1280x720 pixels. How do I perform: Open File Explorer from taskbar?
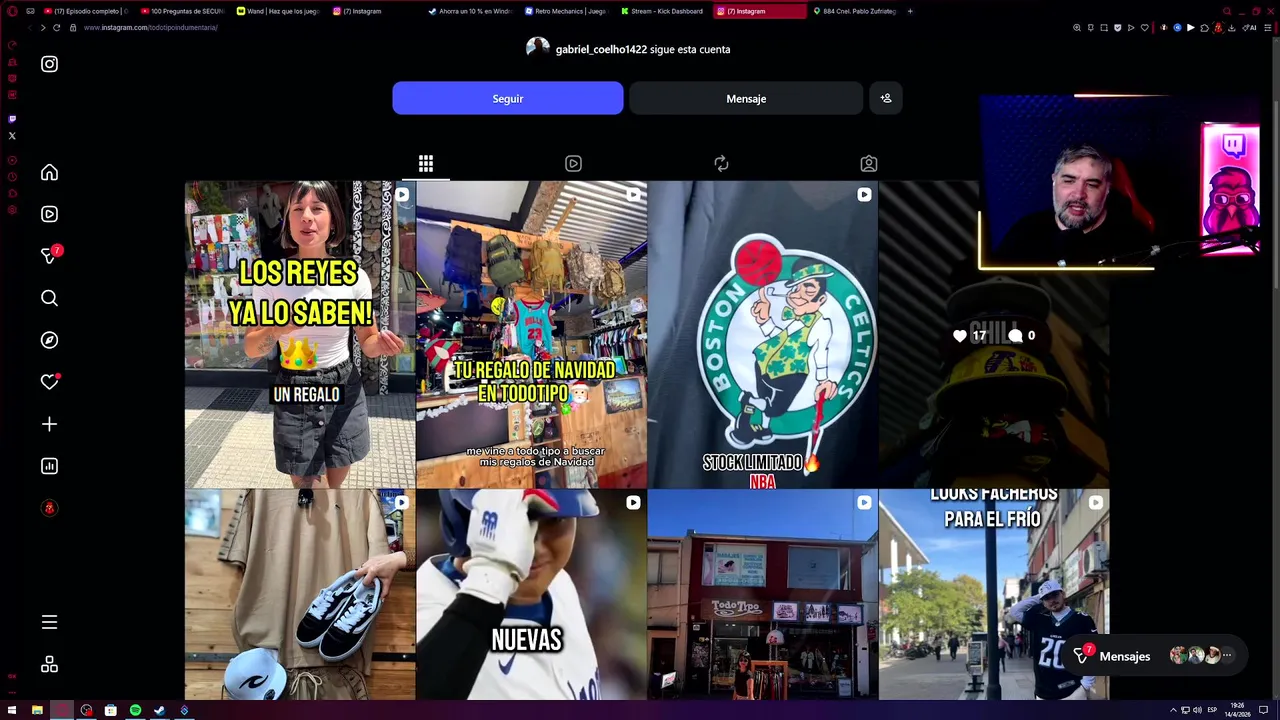click(37, 710)
